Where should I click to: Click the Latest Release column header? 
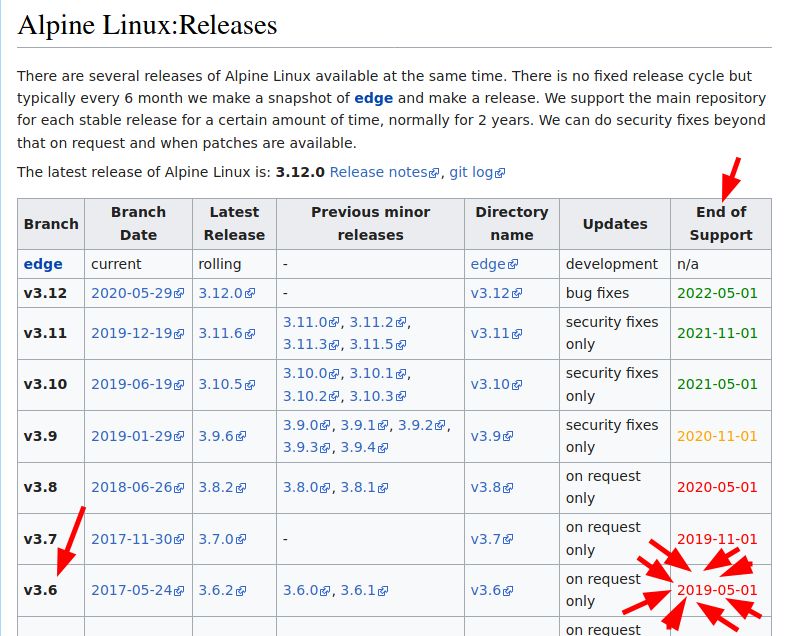pos(234,224)
